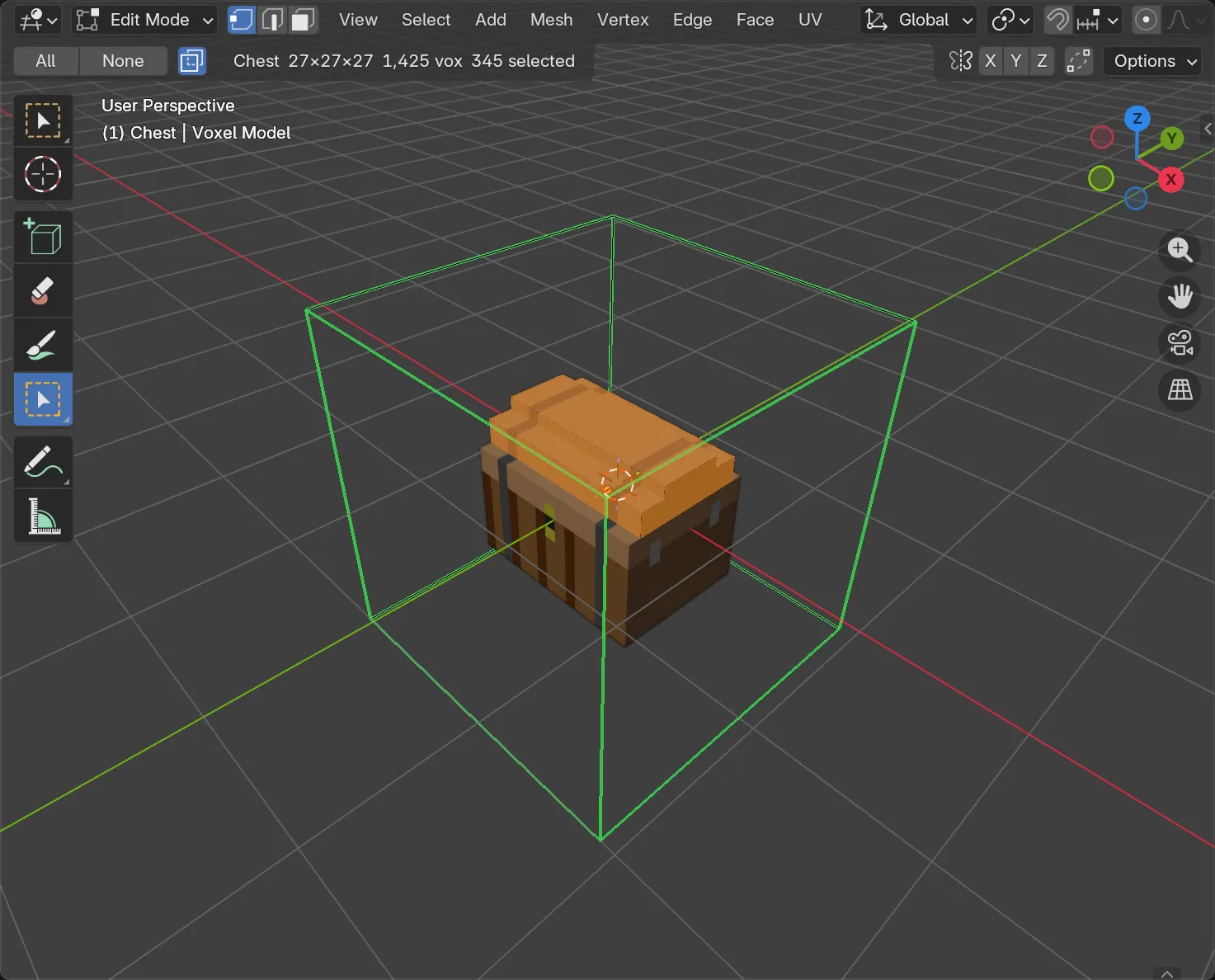Toggle X axis mirror
Screen dimensions: 1215x980
coord(991,61)
